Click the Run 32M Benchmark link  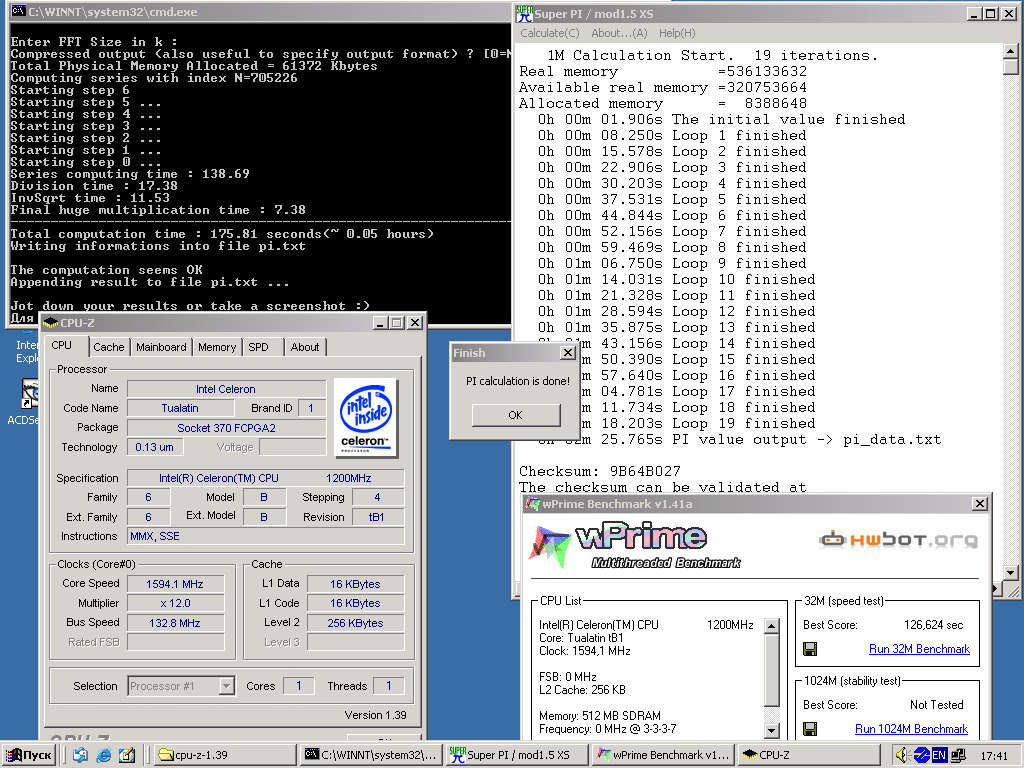point(919,649)
